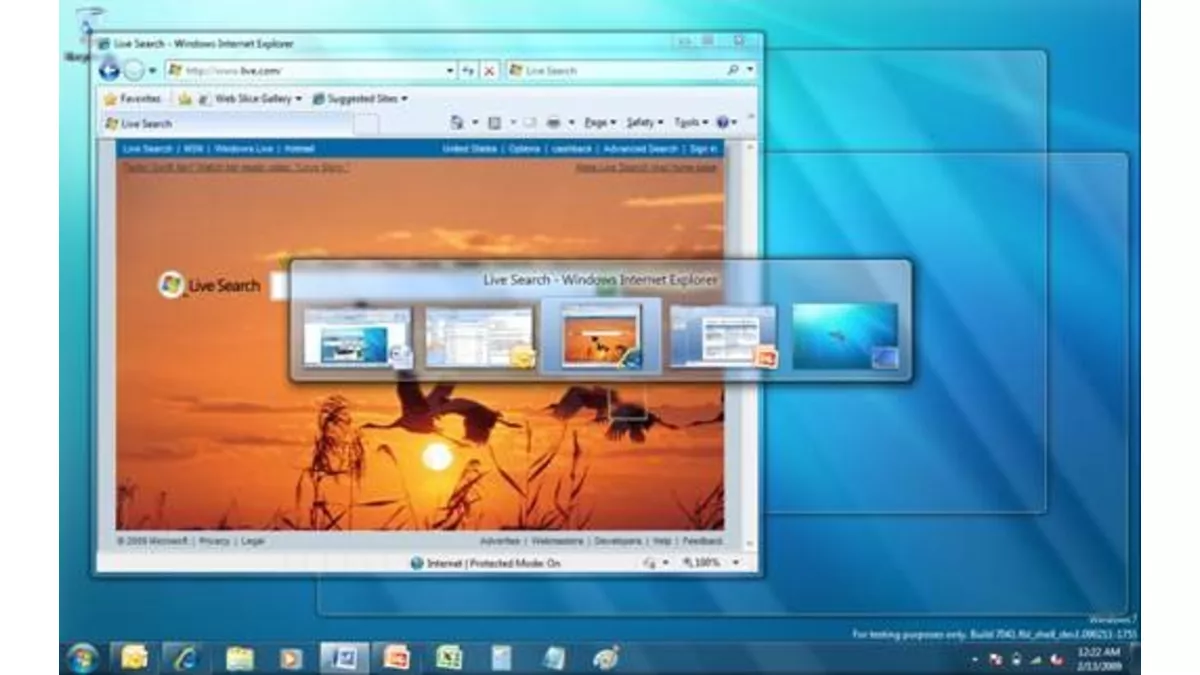Expand the Page dropdown menu

(600, 123)
